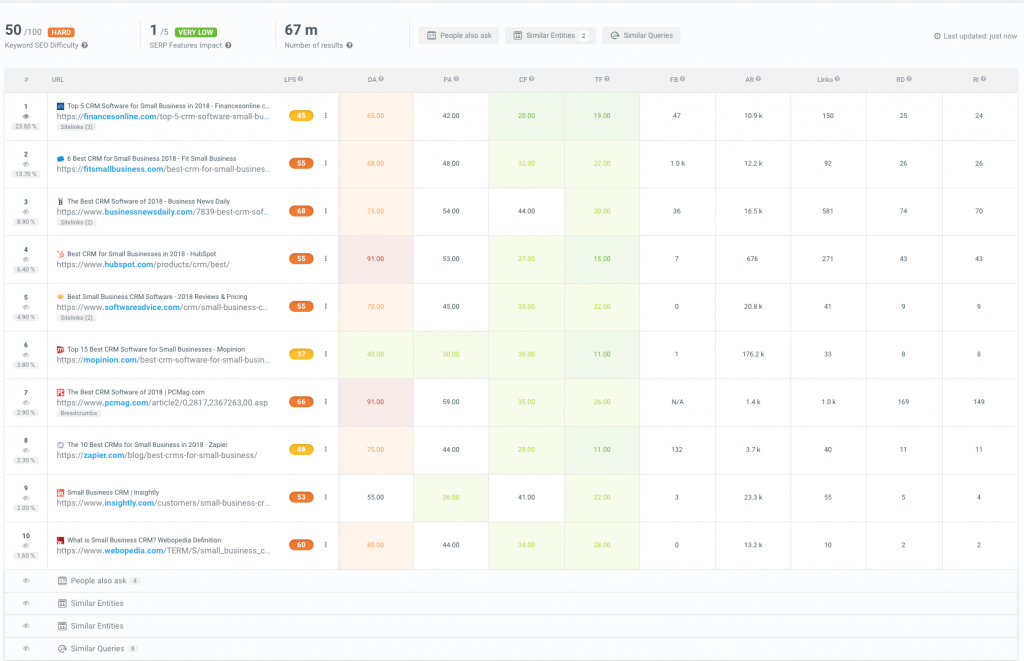Expand the first Similar Entities row at bottom
This screenshot has height=661, width=1024.
click(511, 604)
